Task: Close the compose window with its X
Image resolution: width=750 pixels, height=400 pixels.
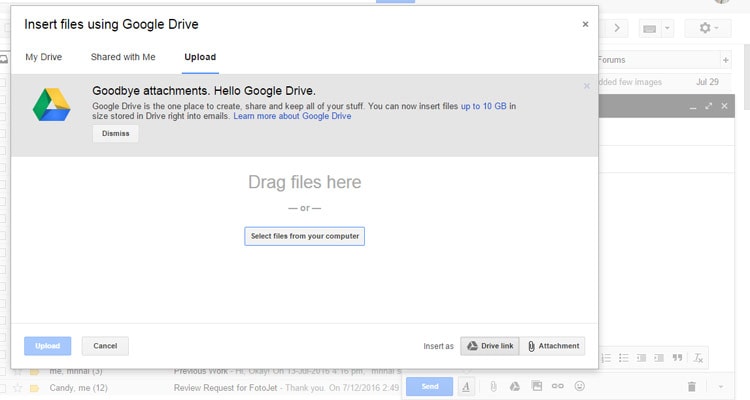Action: pos(724,106)
